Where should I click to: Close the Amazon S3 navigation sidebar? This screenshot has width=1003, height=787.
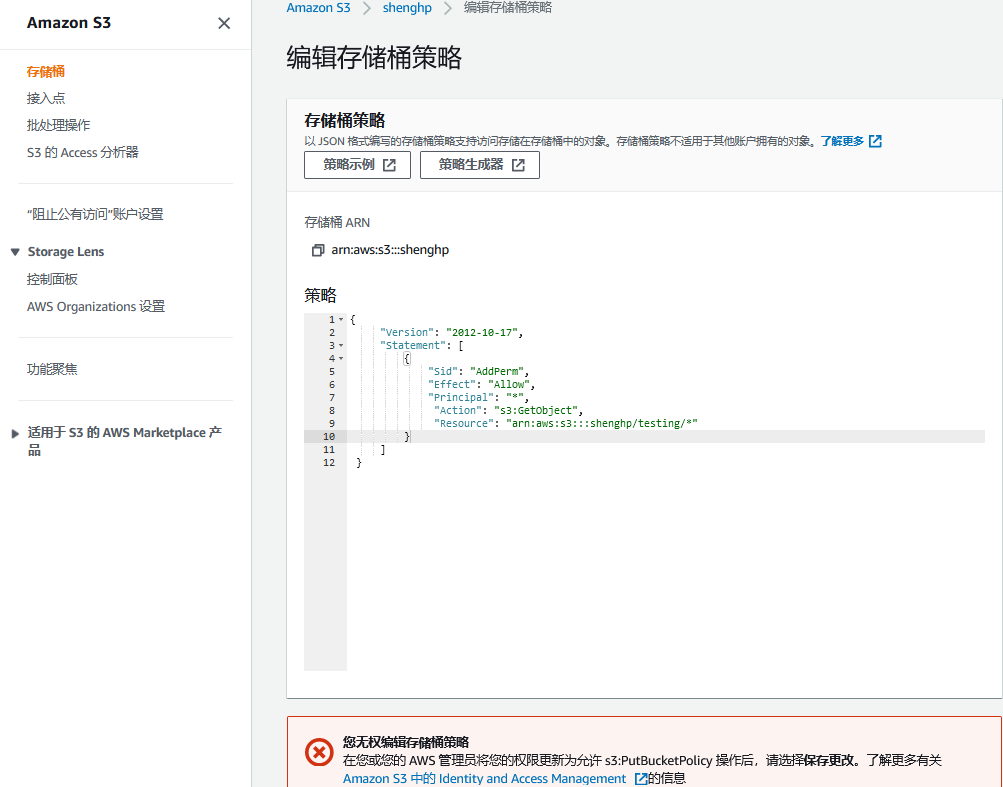pos(224,22)
